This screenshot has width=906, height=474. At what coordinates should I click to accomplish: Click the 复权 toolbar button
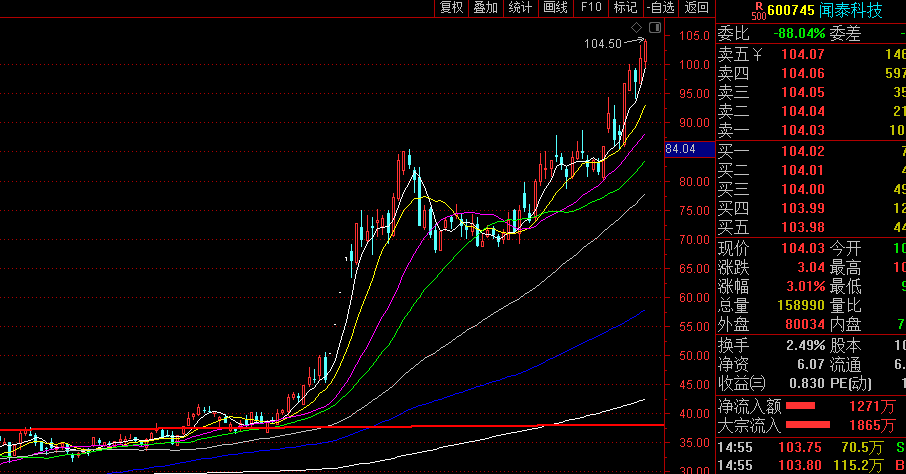pos(451,8)
